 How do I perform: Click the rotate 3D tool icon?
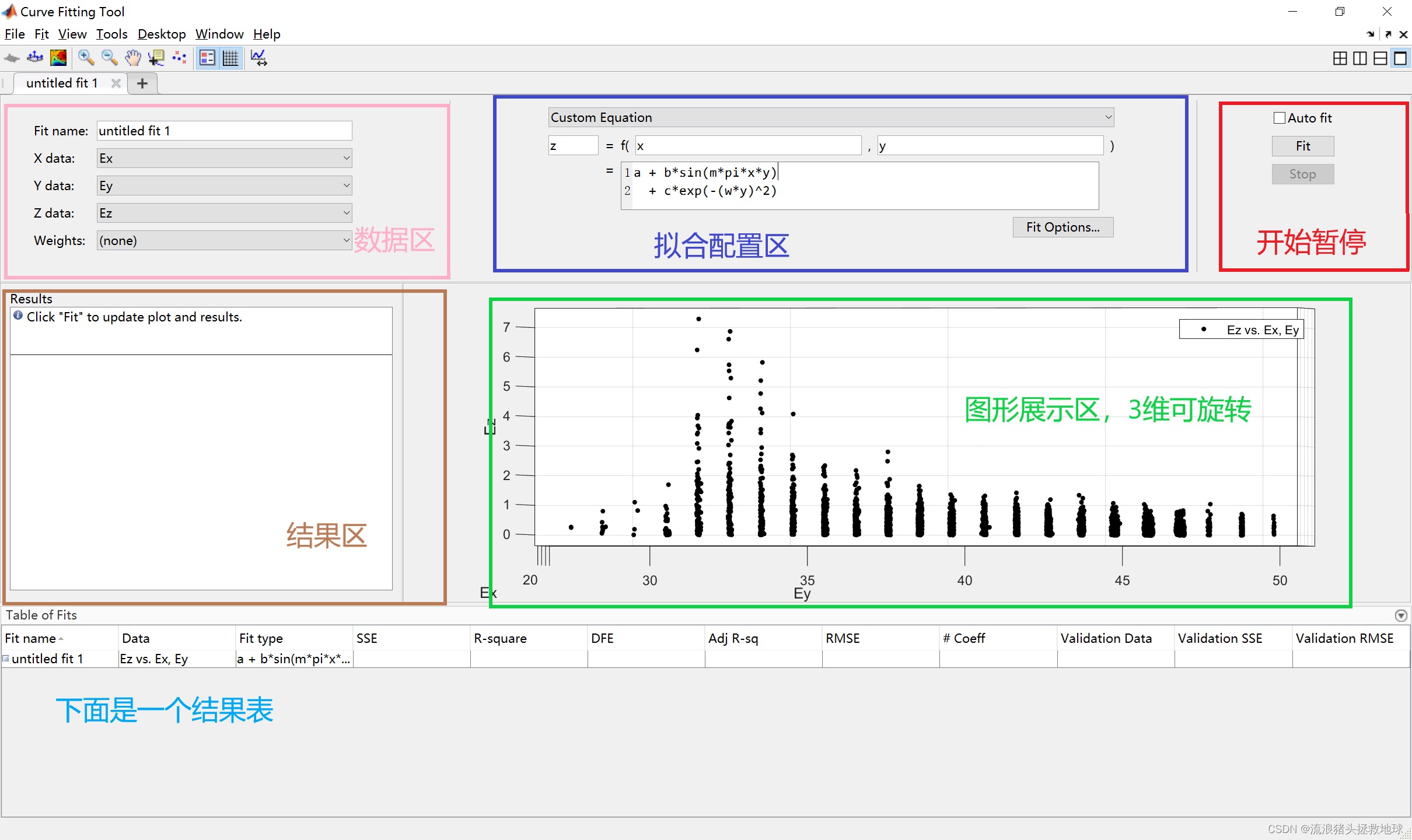click(x=36, y=60)
